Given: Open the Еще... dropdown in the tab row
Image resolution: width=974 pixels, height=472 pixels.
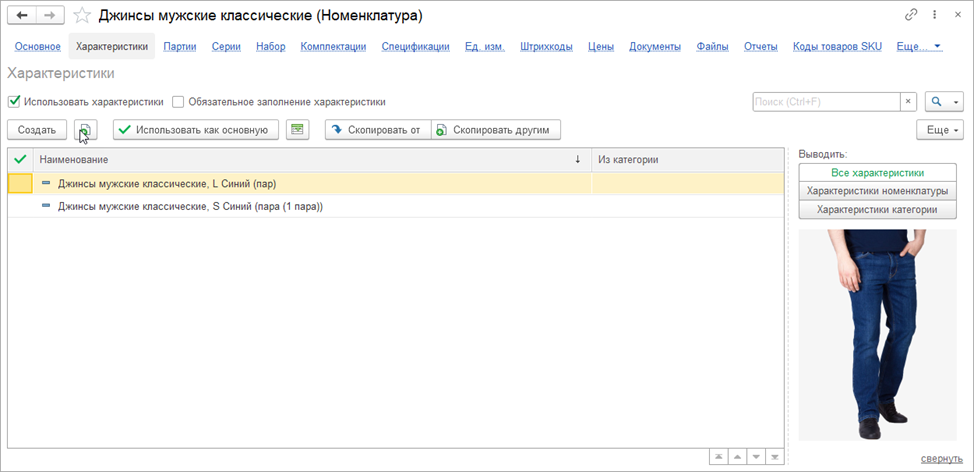Looking at the screenshot, I should (x=919, y=46).
